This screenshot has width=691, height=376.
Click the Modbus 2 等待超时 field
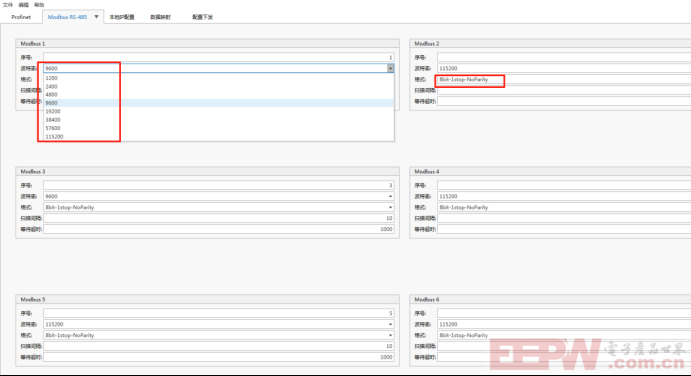click(564, 101)
